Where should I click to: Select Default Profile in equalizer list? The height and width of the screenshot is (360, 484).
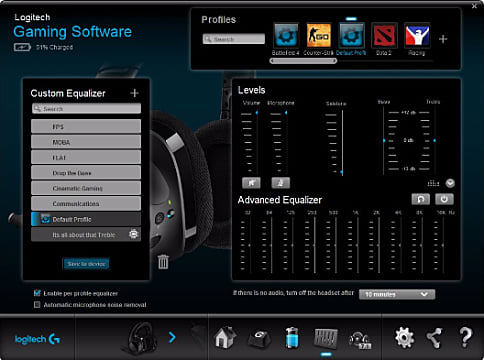(x=86, y=219)
